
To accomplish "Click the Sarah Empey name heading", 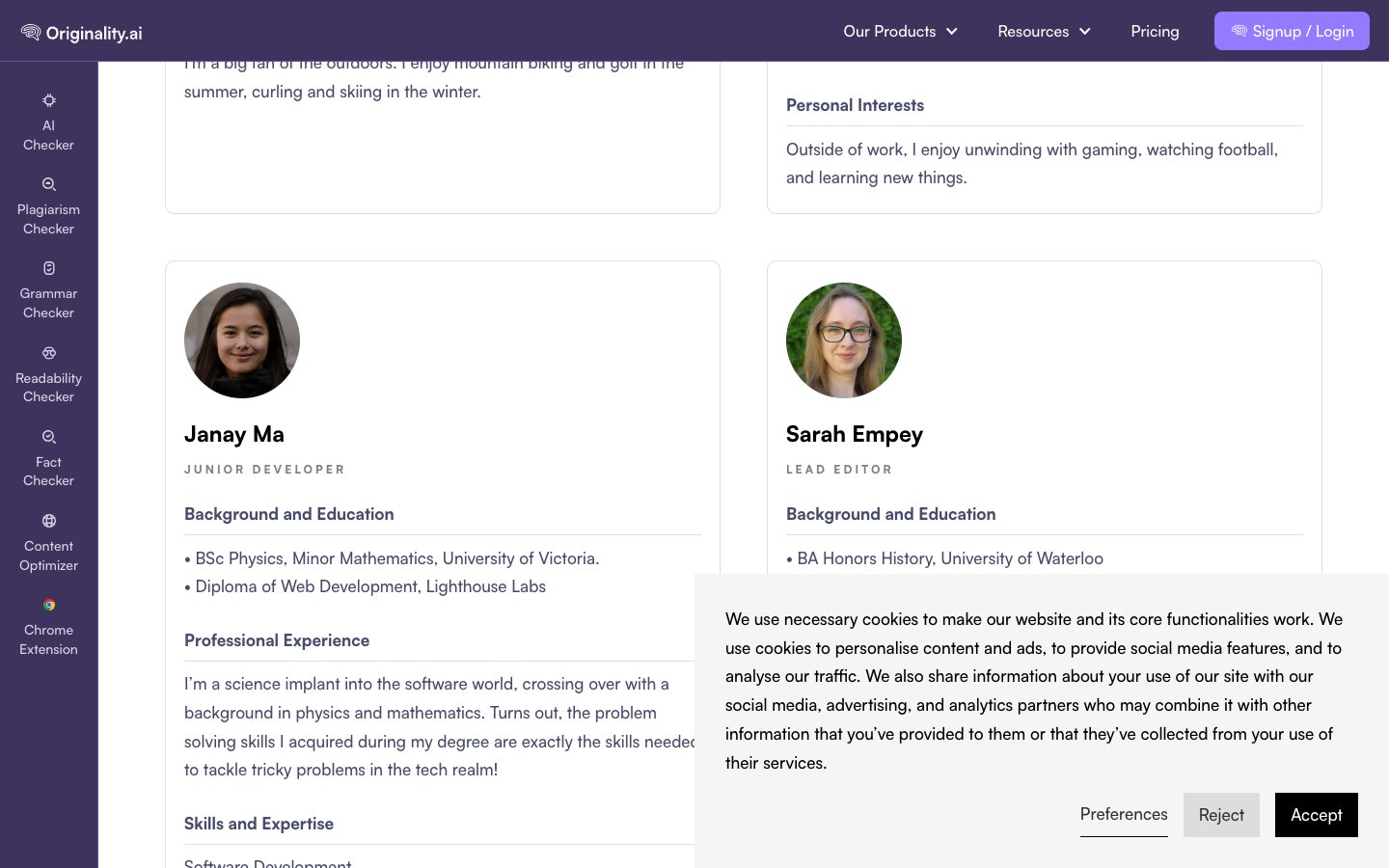I will (x=855, y=434).
